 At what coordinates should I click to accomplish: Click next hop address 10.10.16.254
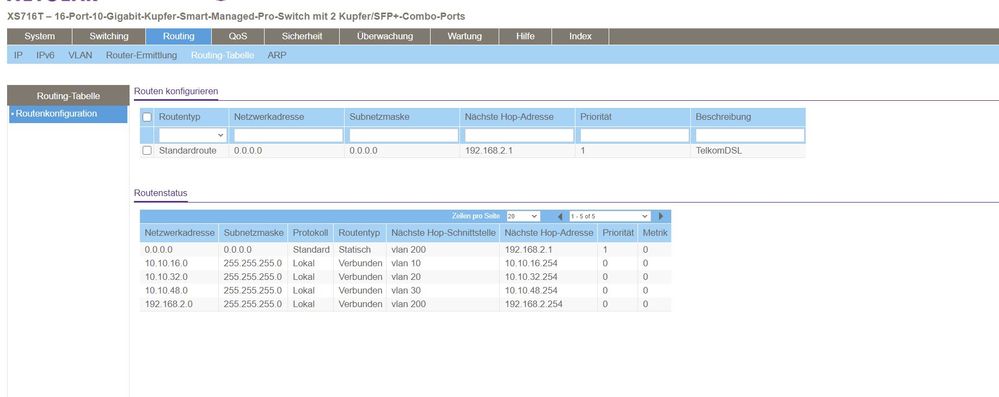click(x=531, y=263)
